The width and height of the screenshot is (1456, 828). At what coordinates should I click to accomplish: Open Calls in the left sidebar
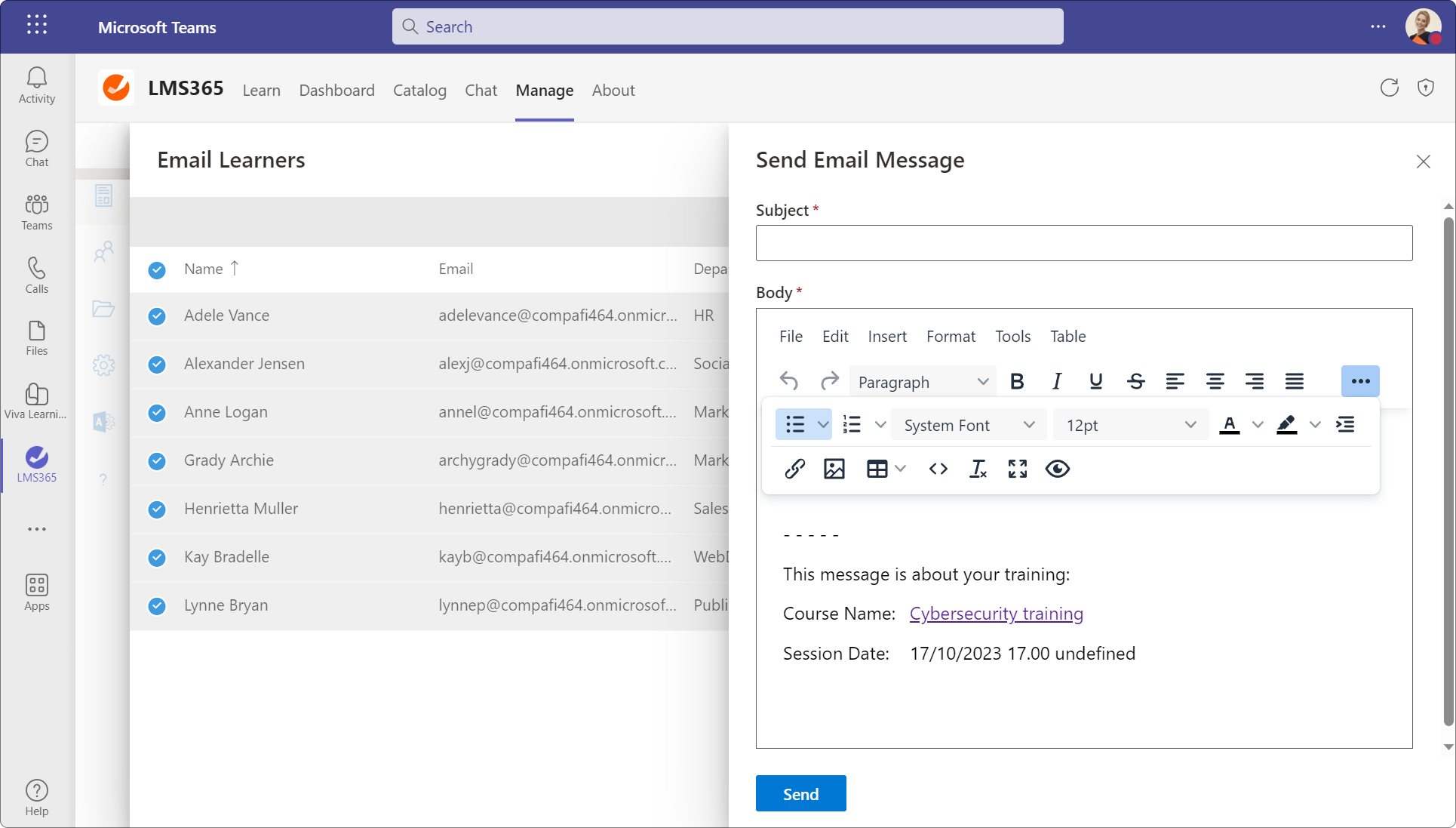point(37,275)
